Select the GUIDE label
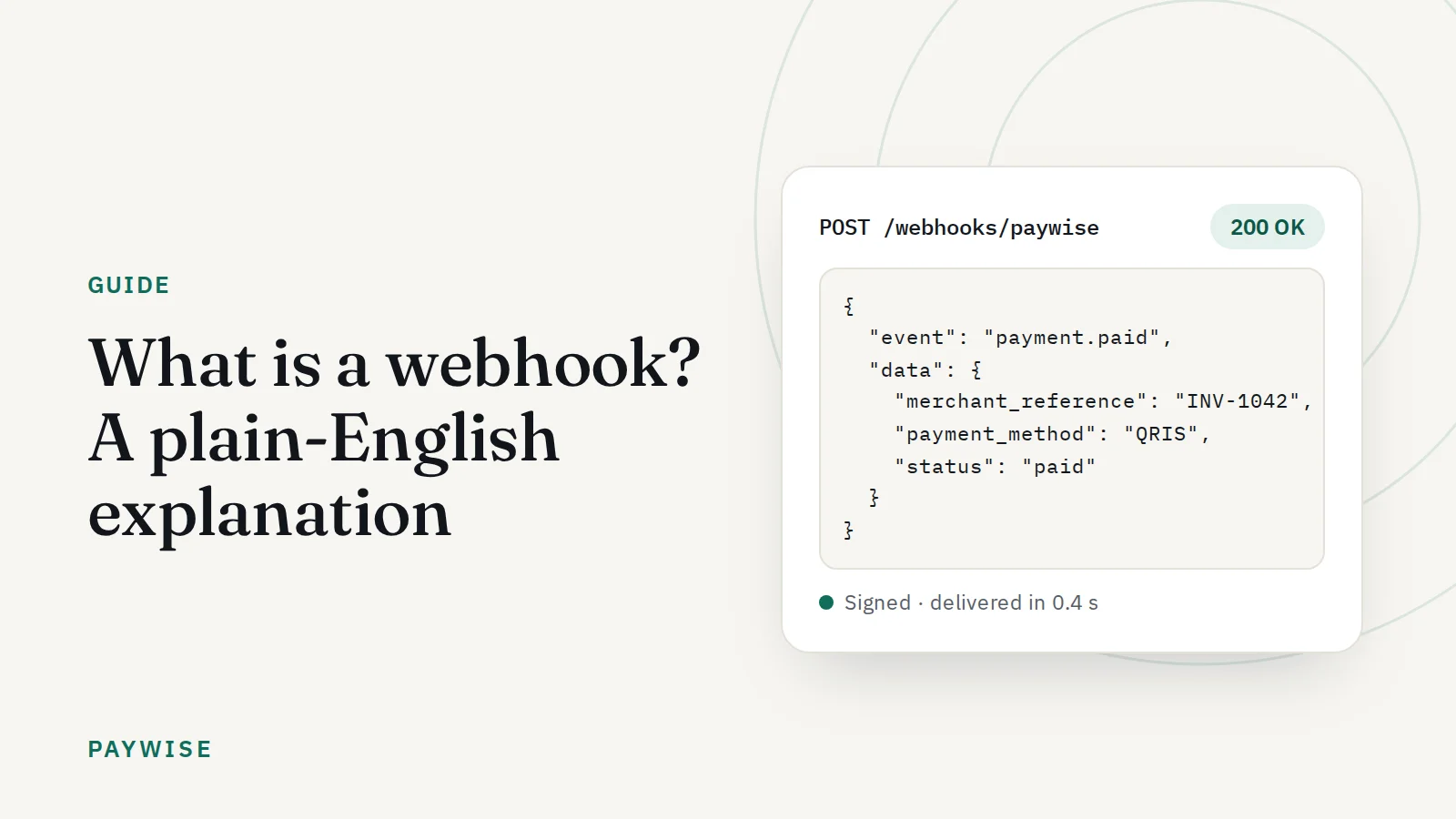The height and width of the screenshot is (819, 1456). (128, 285)
